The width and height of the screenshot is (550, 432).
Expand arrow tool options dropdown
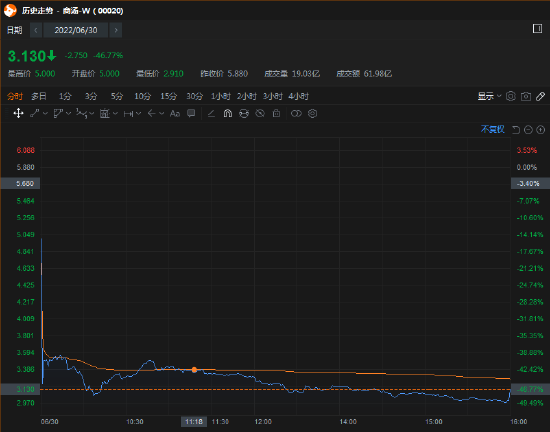point(162,113)
